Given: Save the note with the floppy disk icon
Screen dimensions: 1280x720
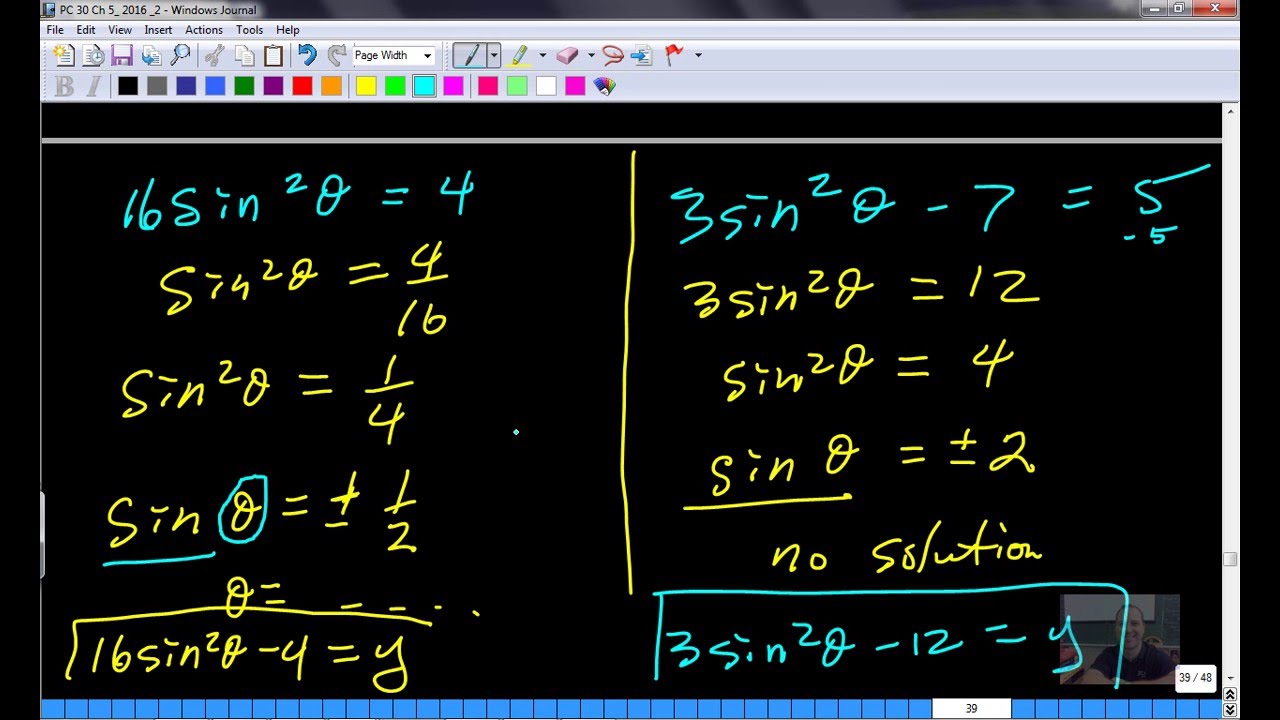Looking at the screenshot, I should click(x=122, y=56).
